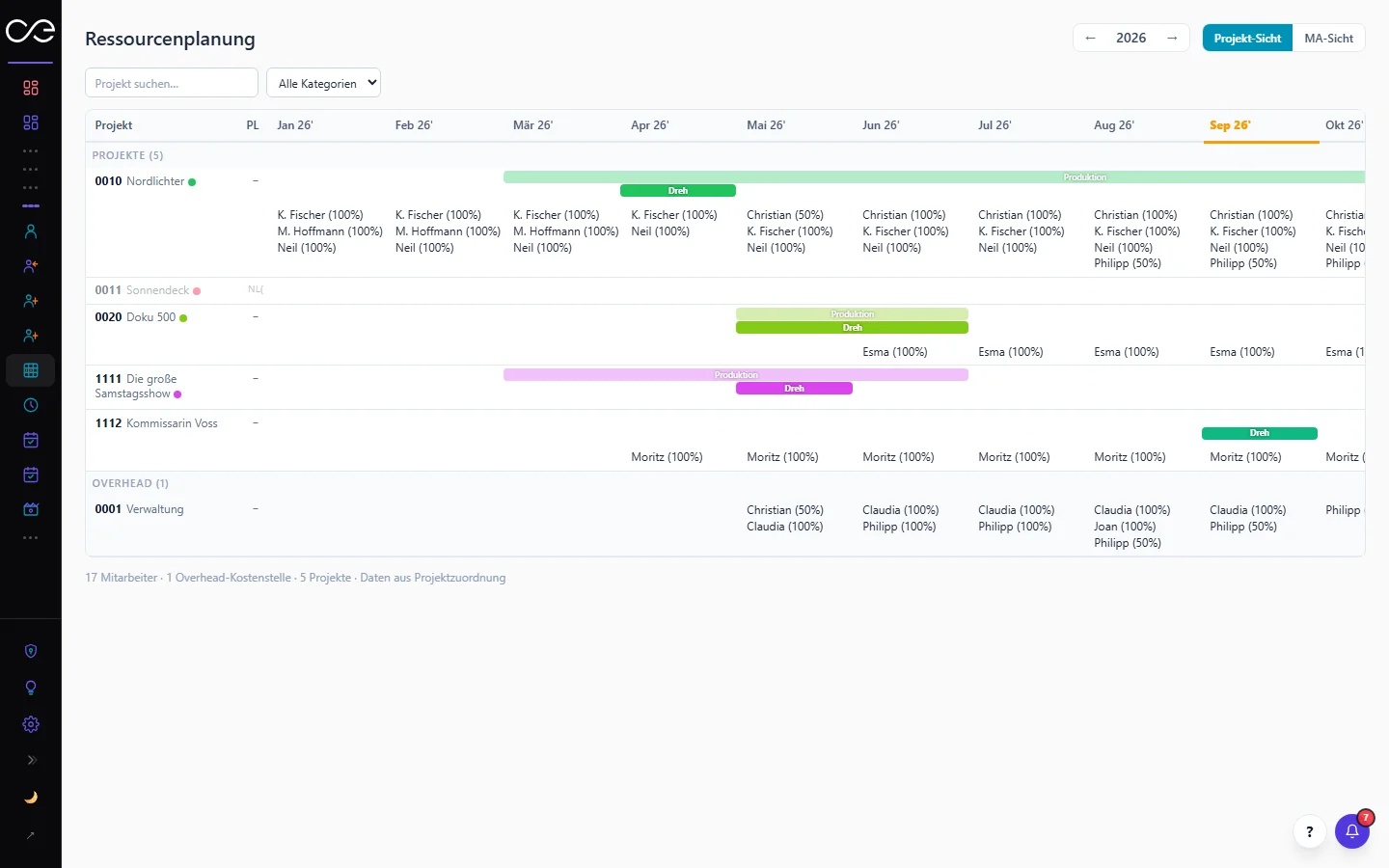Open notifications bell with badge 7
The height and width of the screenshot is (868, 1389).
point(1352,831)
